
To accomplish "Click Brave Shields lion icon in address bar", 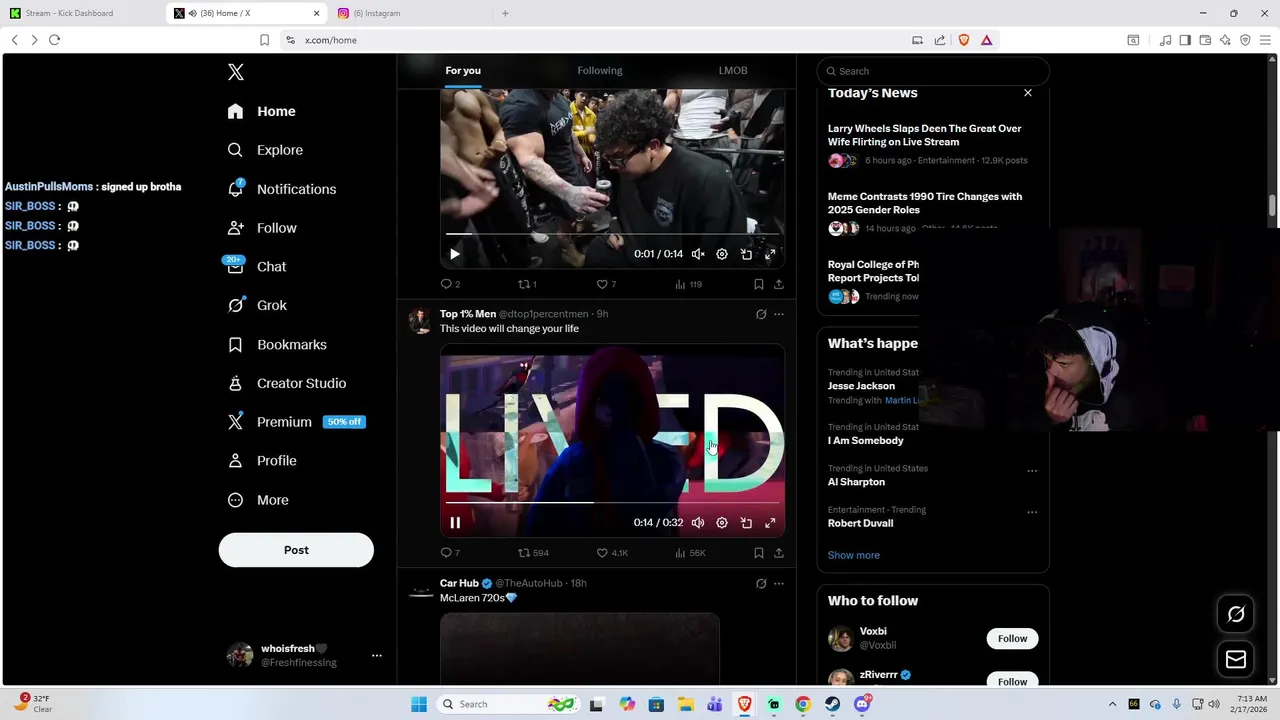I will click(964, 40).
